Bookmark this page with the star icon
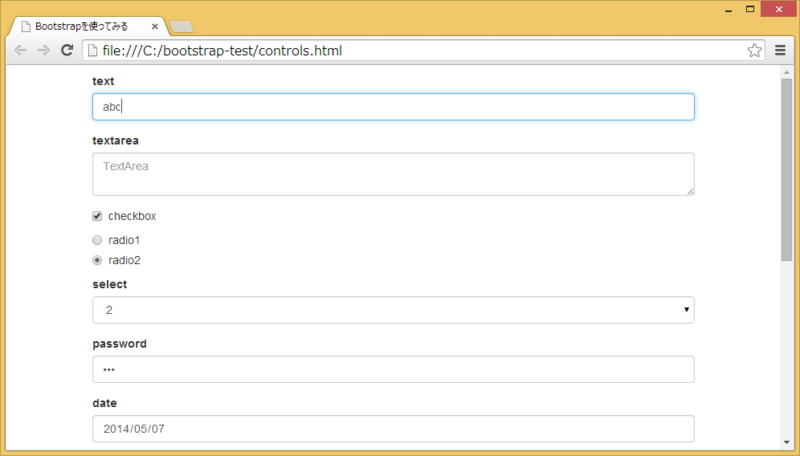The height and width of the screenshot is (456, 800). tap(754, 50)
